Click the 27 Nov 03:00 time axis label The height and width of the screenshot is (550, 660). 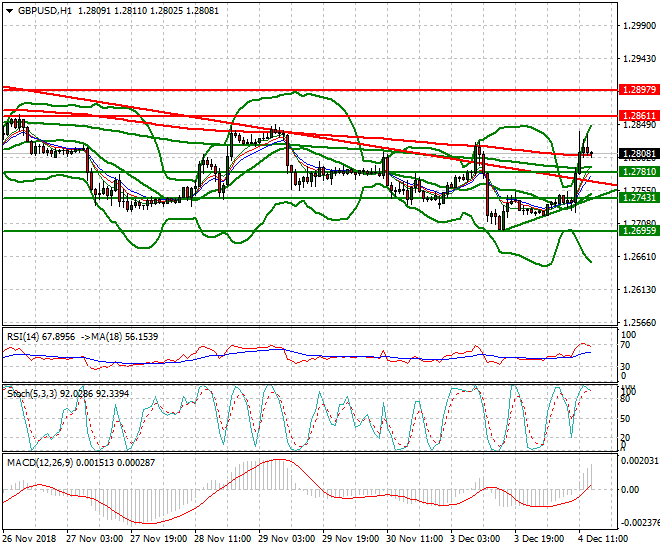pyautogui.click(x=95, y=539)
